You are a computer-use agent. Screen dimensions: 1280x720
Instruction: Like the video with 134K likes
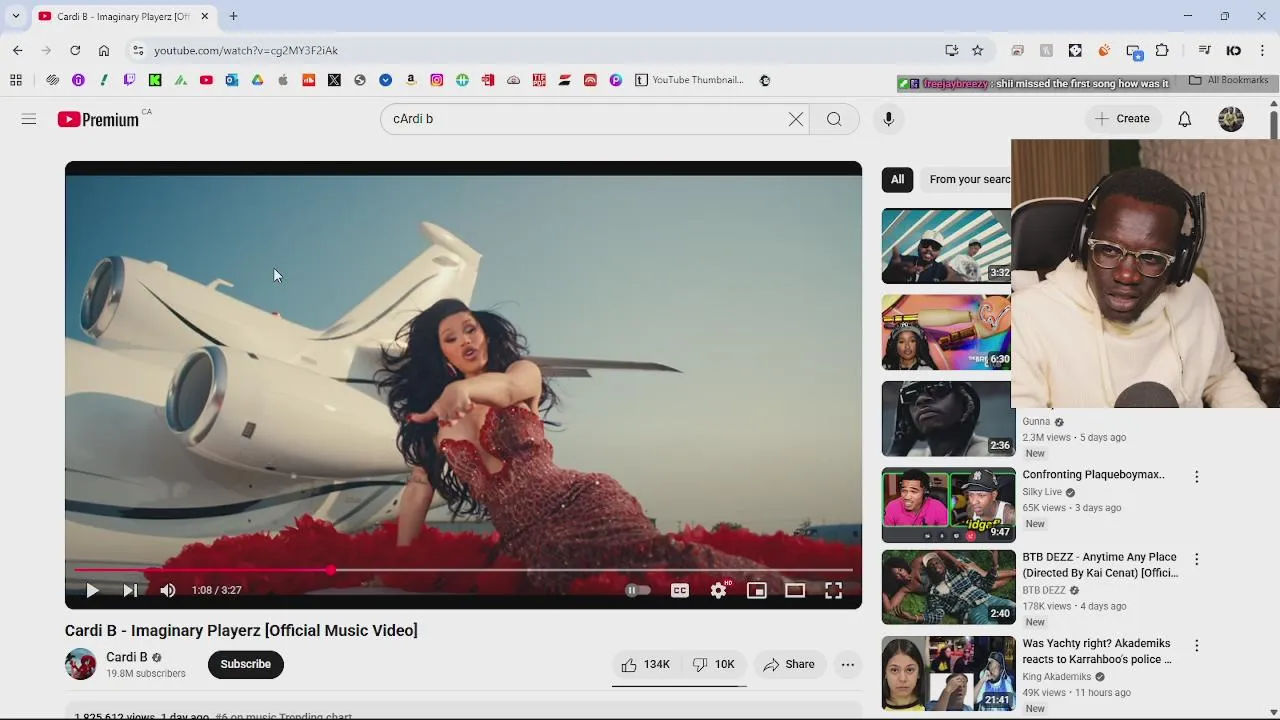coord(645,664)
